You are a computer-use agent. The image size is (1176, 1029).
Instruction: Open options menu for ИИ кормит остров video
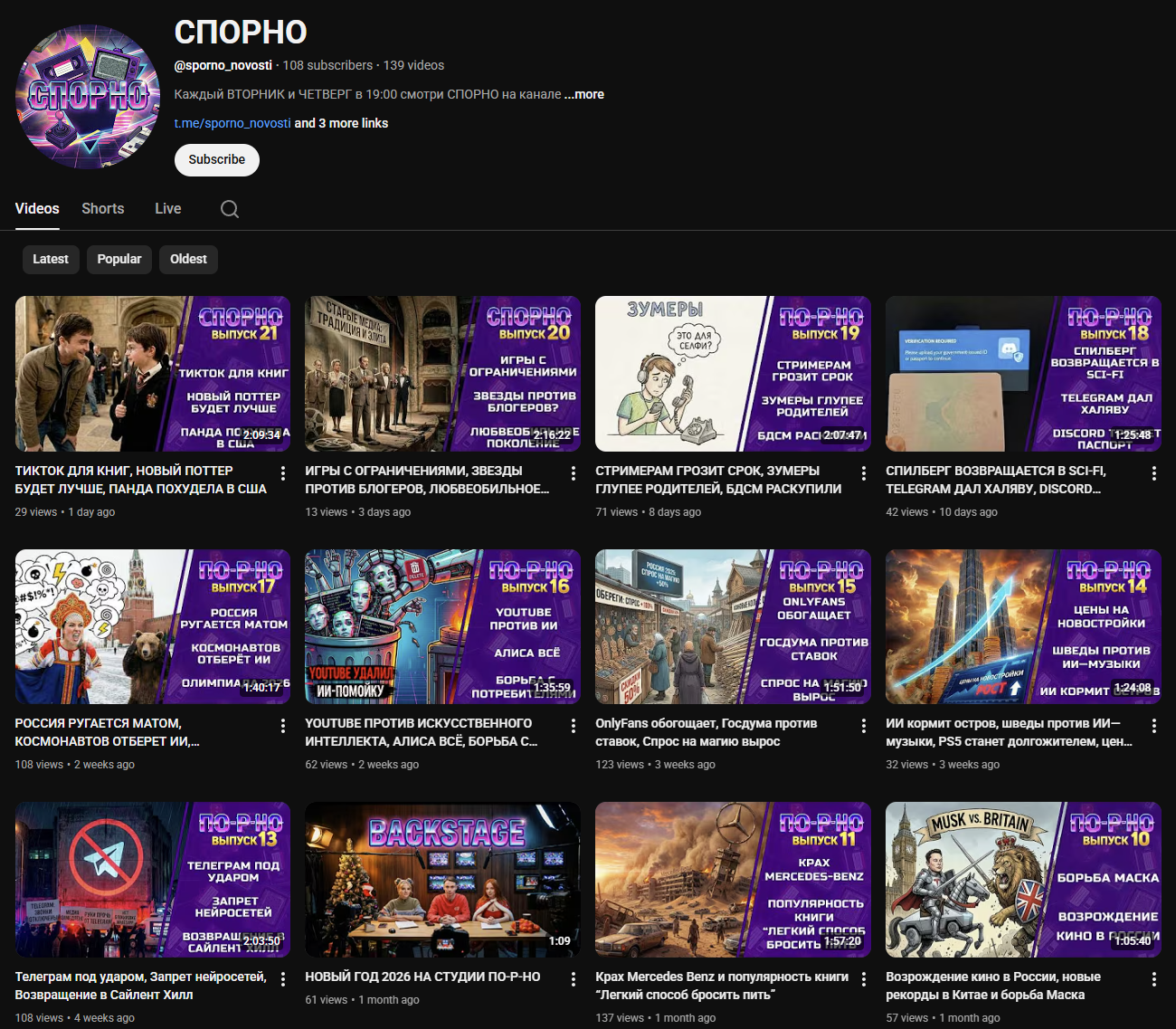click(x=1154, y=726)
